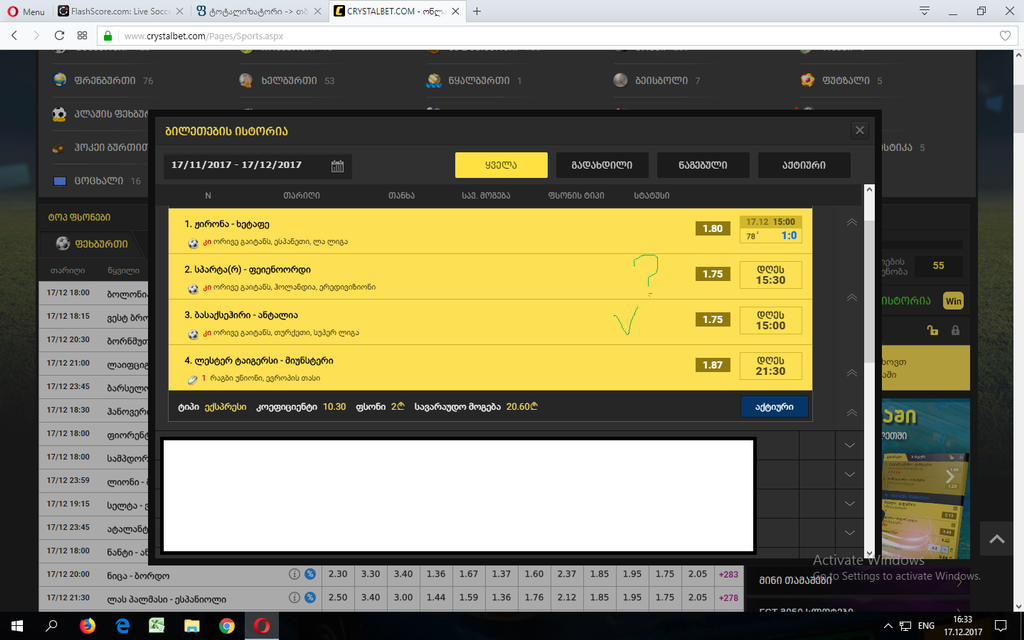The width and height of the screenshot is (1024, 640).
Task: Collapse chevron right of აქტიური status button
Action: 851,413
